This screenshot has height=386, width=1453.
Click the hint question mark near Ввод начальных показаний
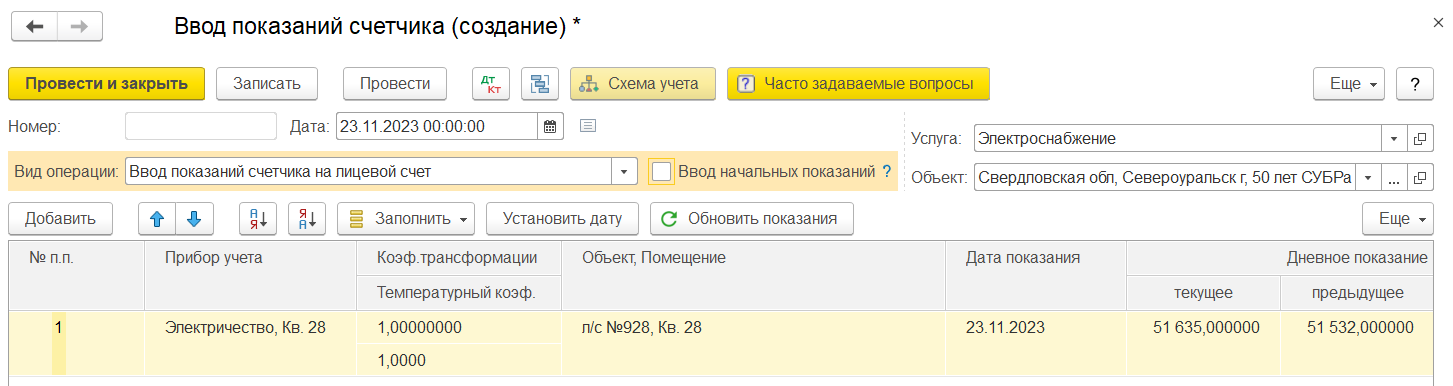tap(886, 171)
